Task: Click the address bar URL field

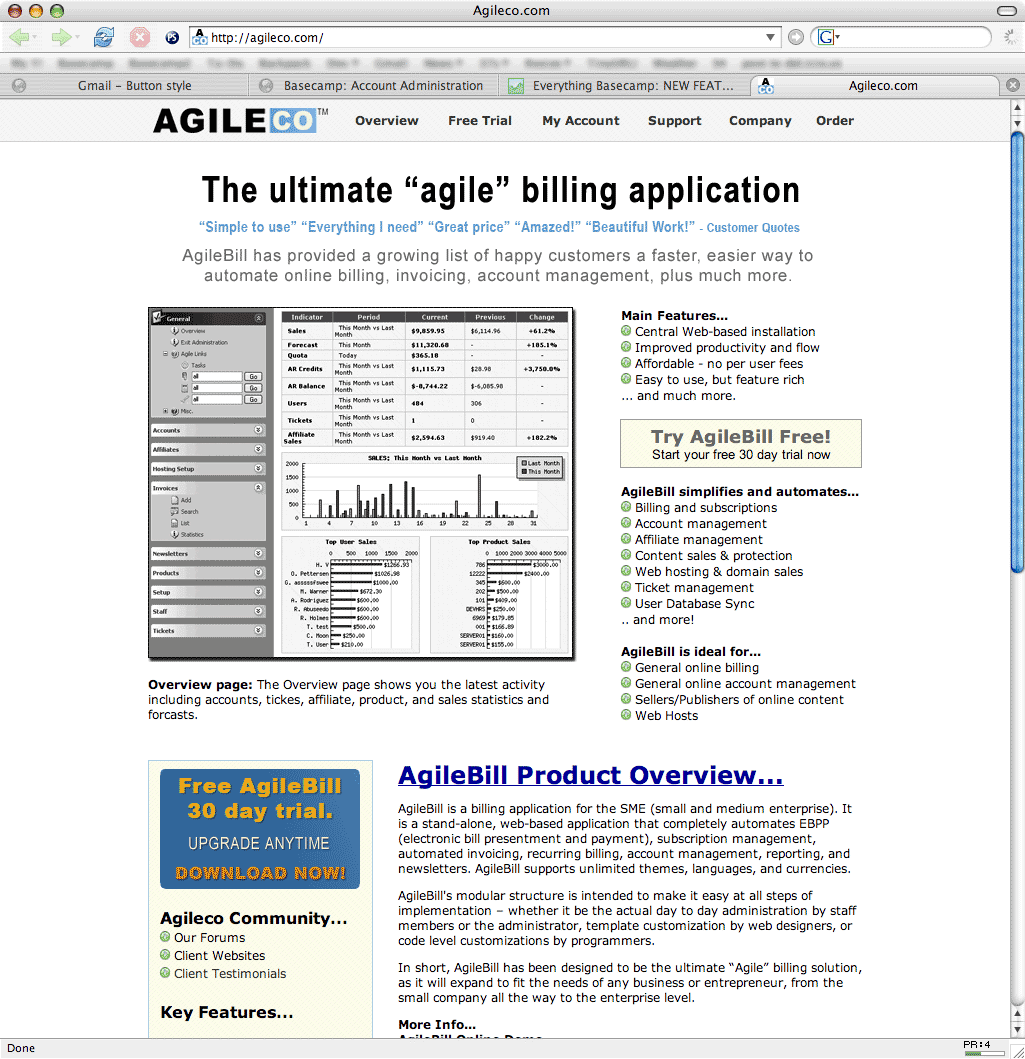Action: (486, 37)
